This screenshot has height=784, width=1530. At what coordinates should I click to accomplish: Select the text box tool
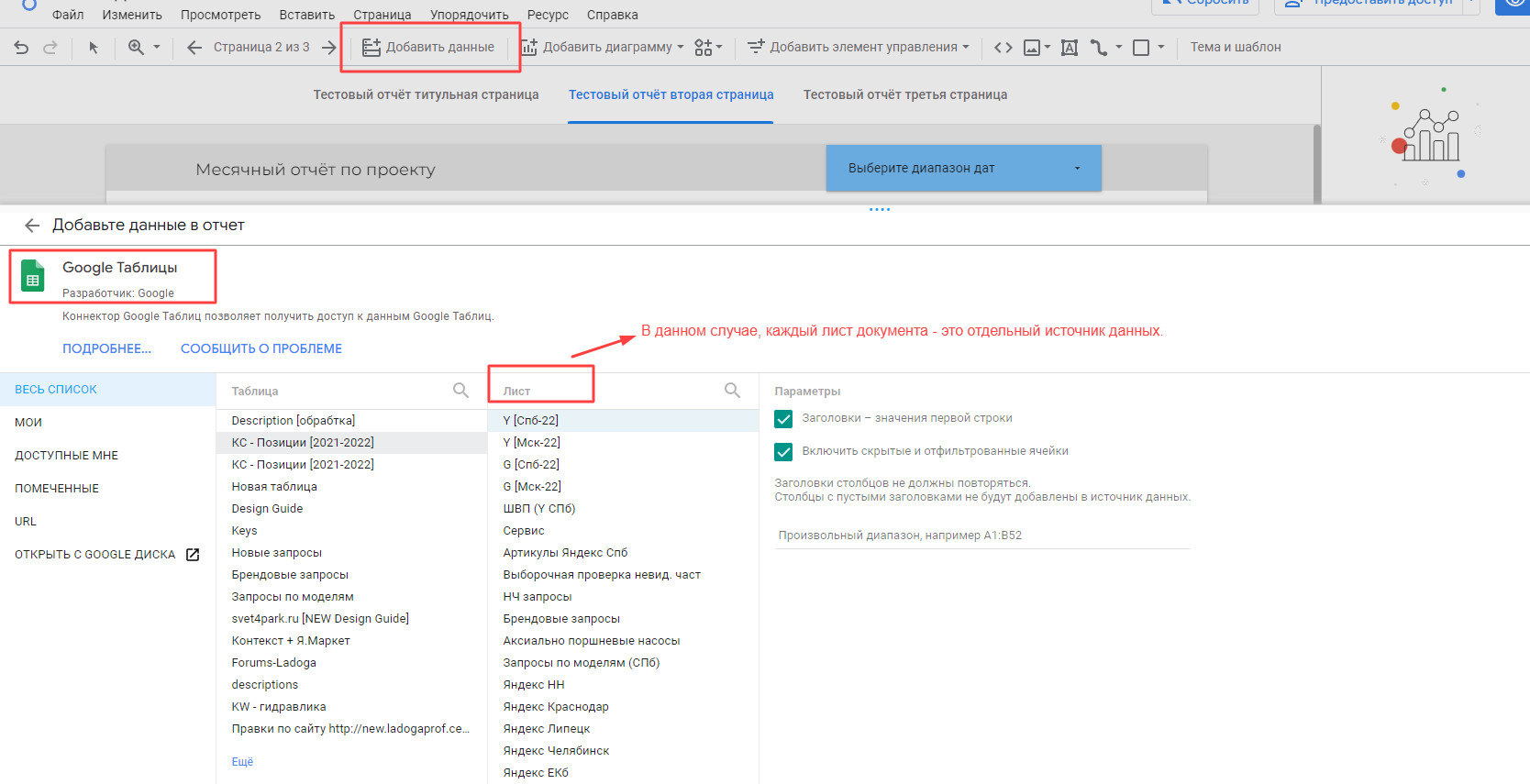tap(1070, 48)
